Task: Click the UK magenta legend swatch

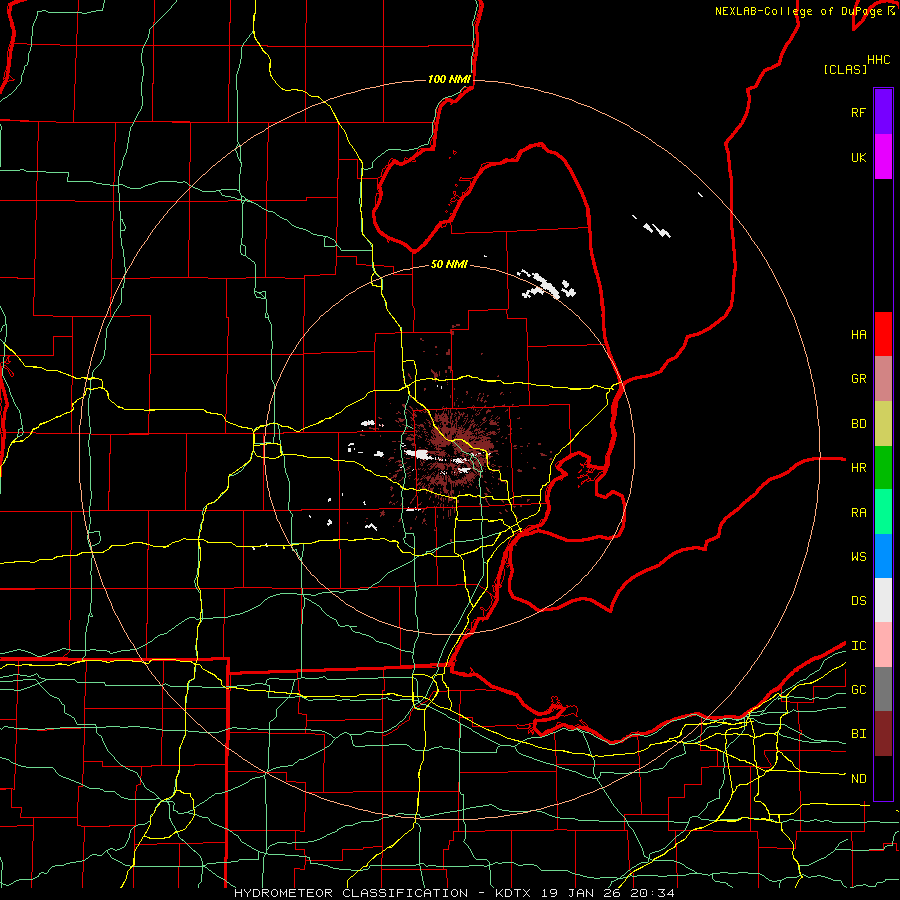Action: click(x=883, y=157)
